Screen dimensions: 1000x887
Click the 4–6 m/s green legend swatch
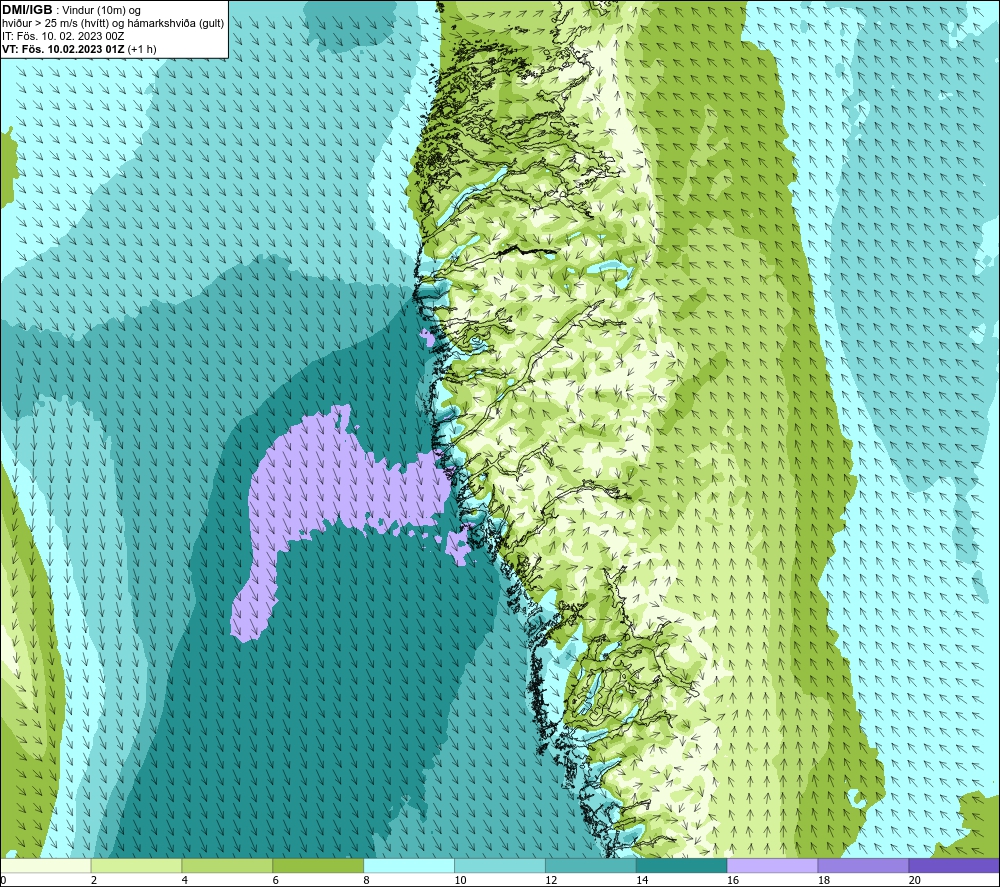coord(227,865)
